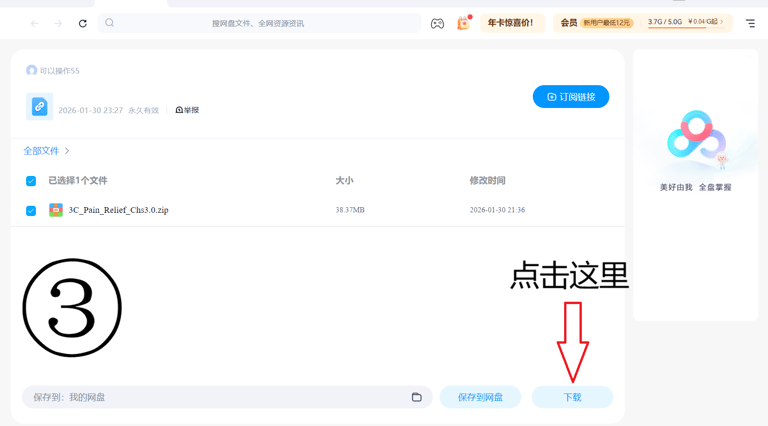
Task: Focus the 搜网盘文件 search field
Action: tap(259, 23)
